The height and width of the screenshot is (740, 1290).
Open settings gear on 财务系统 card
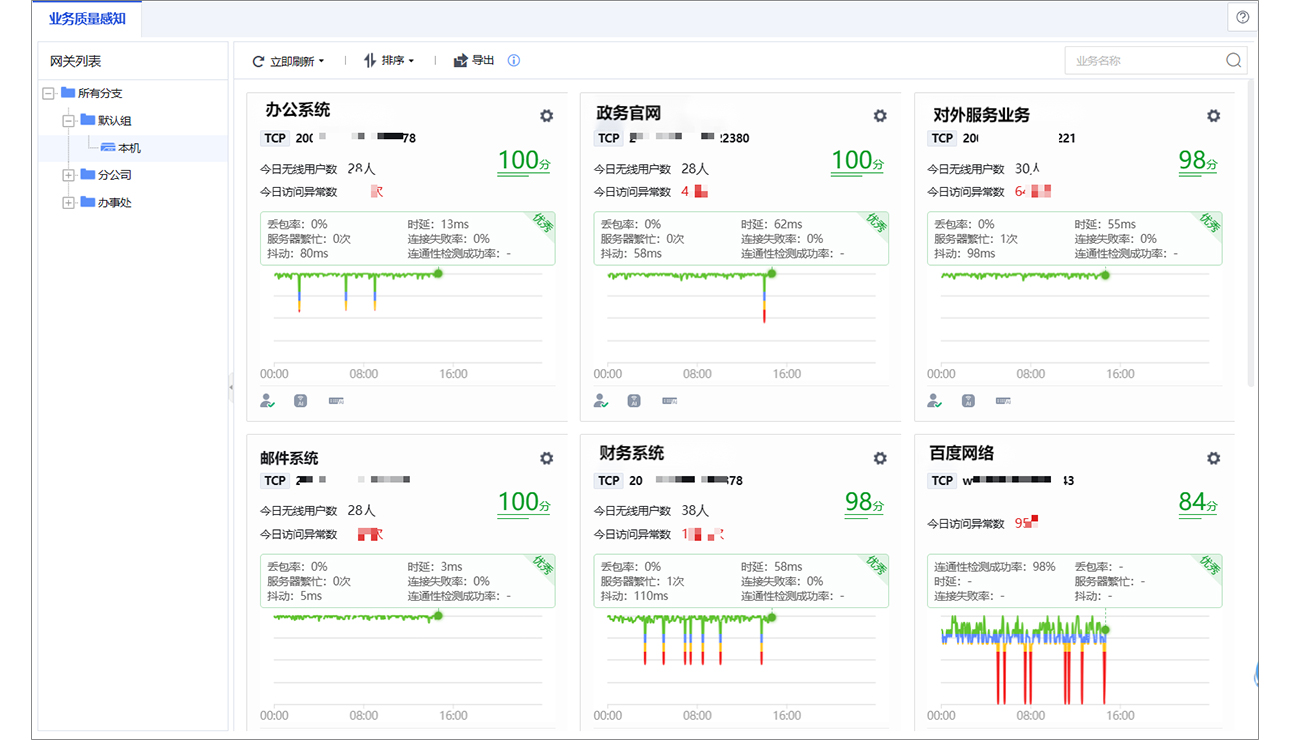coord(880,458)
